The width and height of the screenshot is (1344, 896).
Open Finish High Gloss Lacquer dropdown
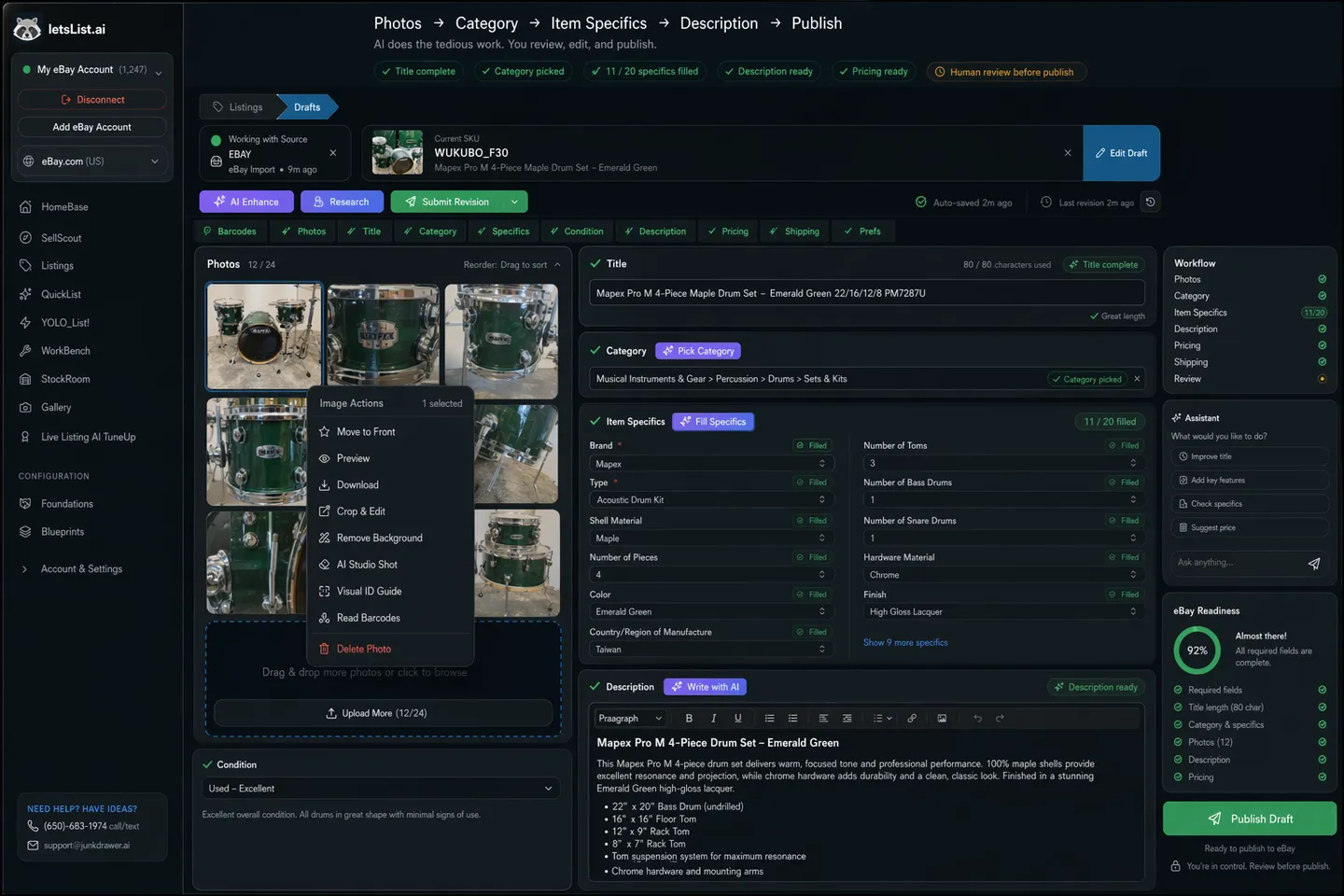click(1003, 612)
